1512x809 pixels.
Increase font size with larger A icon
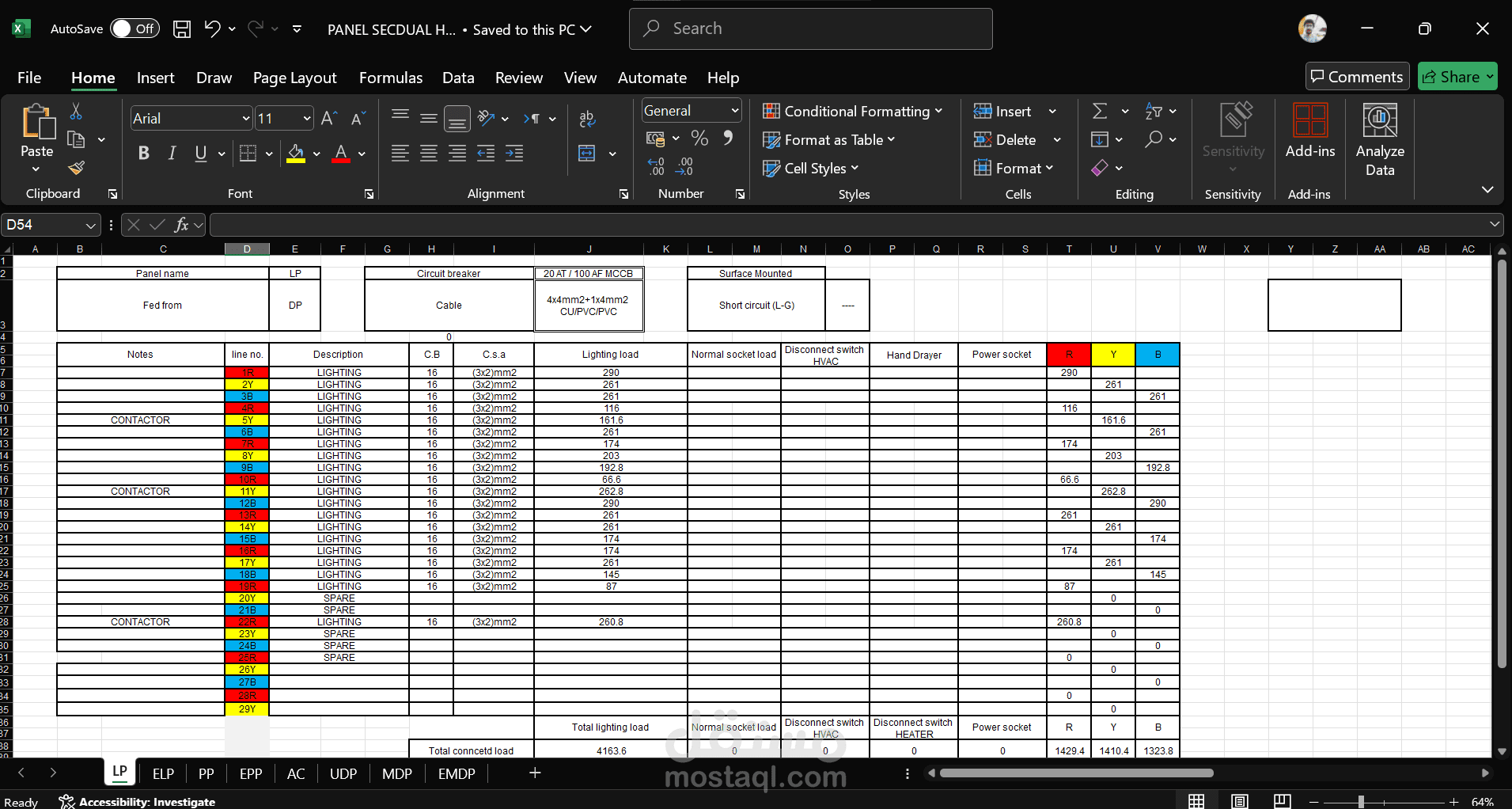click(329, 119)
